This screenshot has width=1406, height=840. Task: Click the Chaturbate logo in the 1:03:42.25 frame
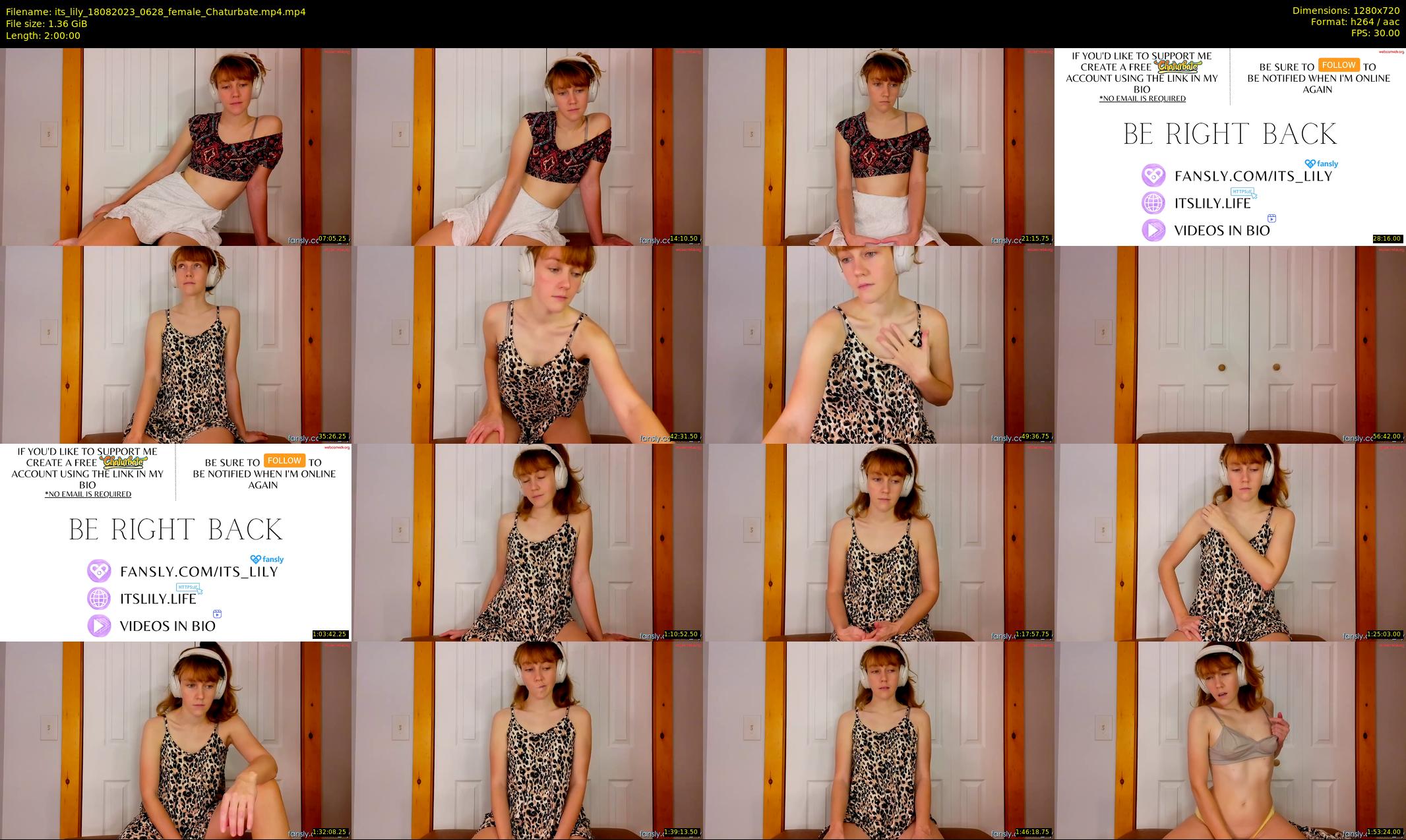(125, 462)
